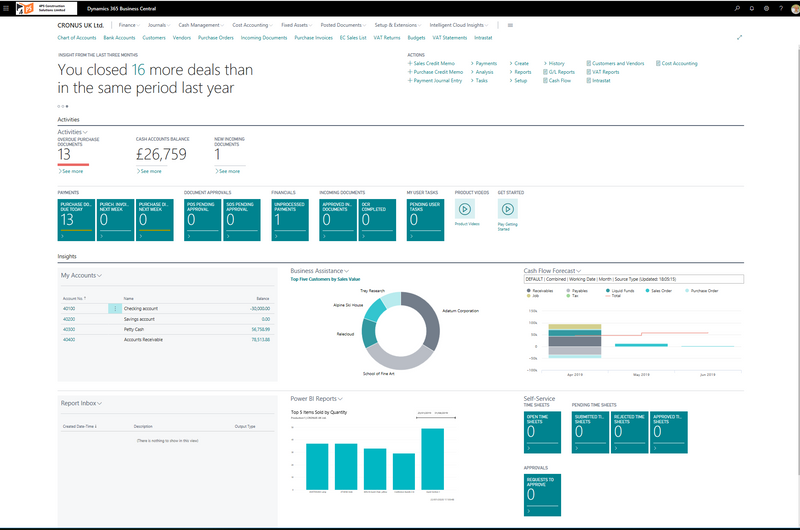Open Bank Accounts link
Screen dimensions: 800x530
click(119, 38)
